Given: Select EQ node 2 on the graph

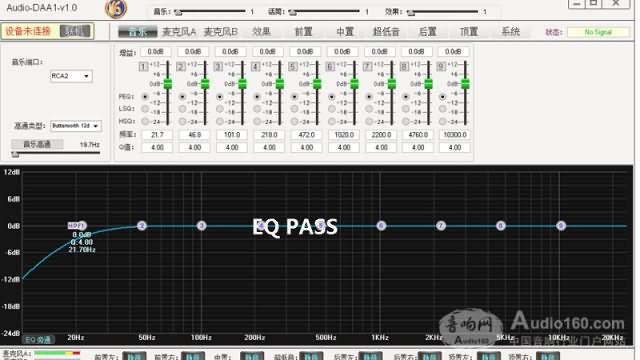Looking at the screenshot, I should point(142,226).
